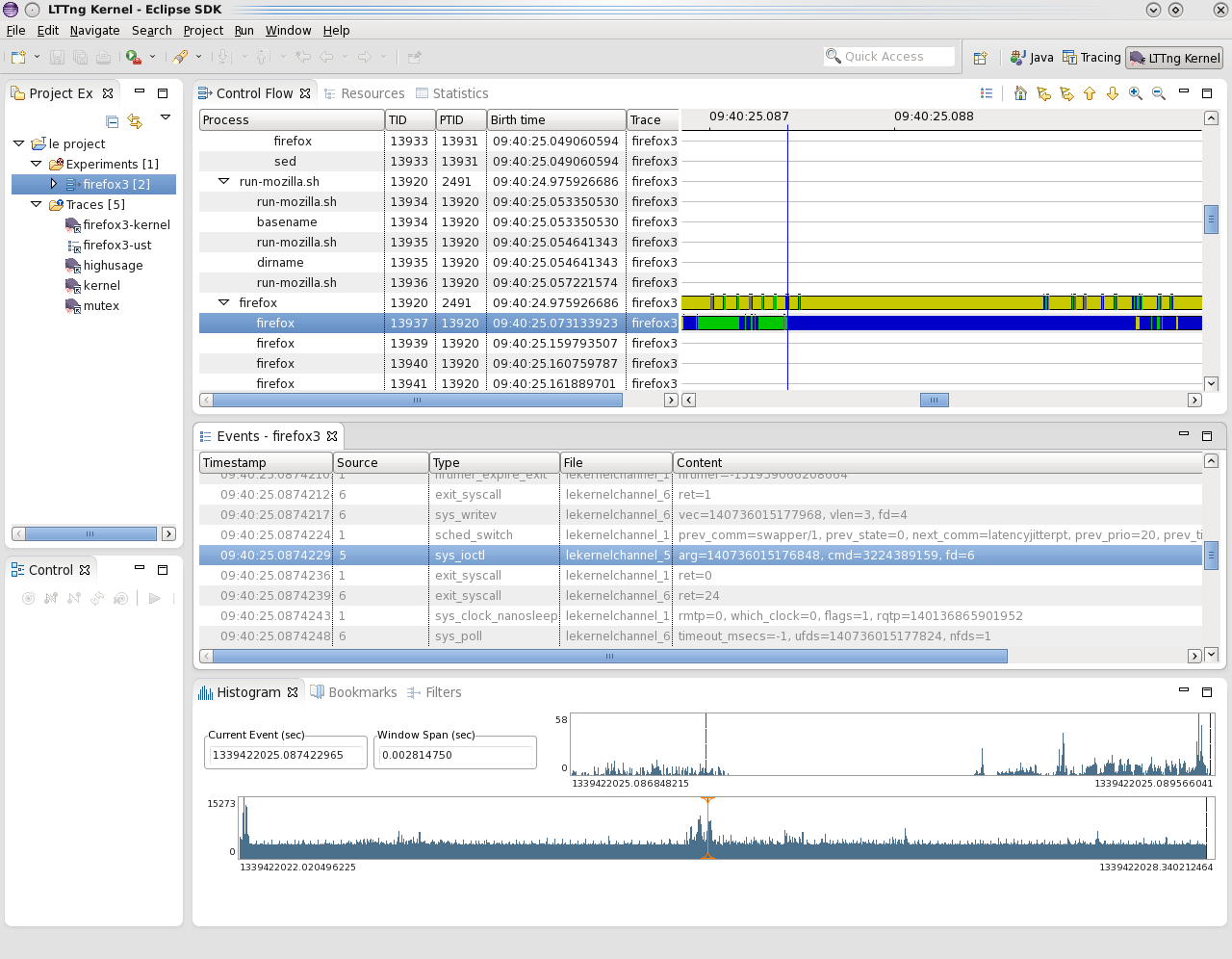
Task: Click the Window Span (sec) field
Action: [456, 755]
